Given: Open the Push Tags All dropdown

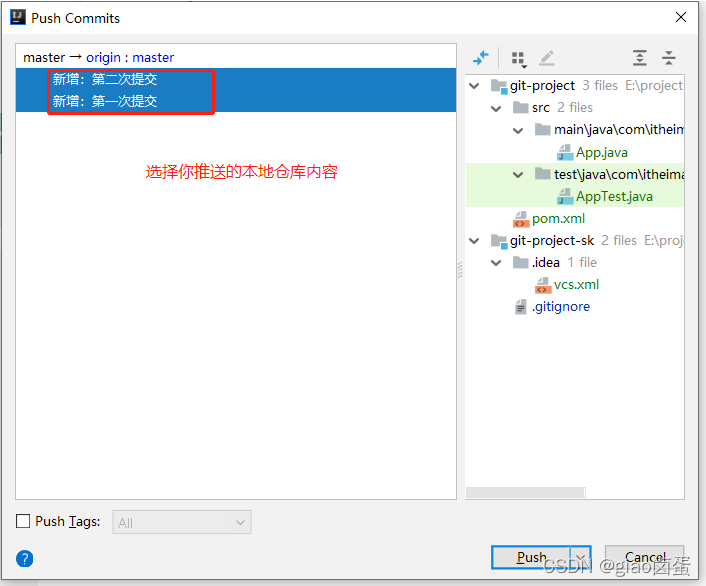Looking at the screenshot, I should tap(182, 522).
